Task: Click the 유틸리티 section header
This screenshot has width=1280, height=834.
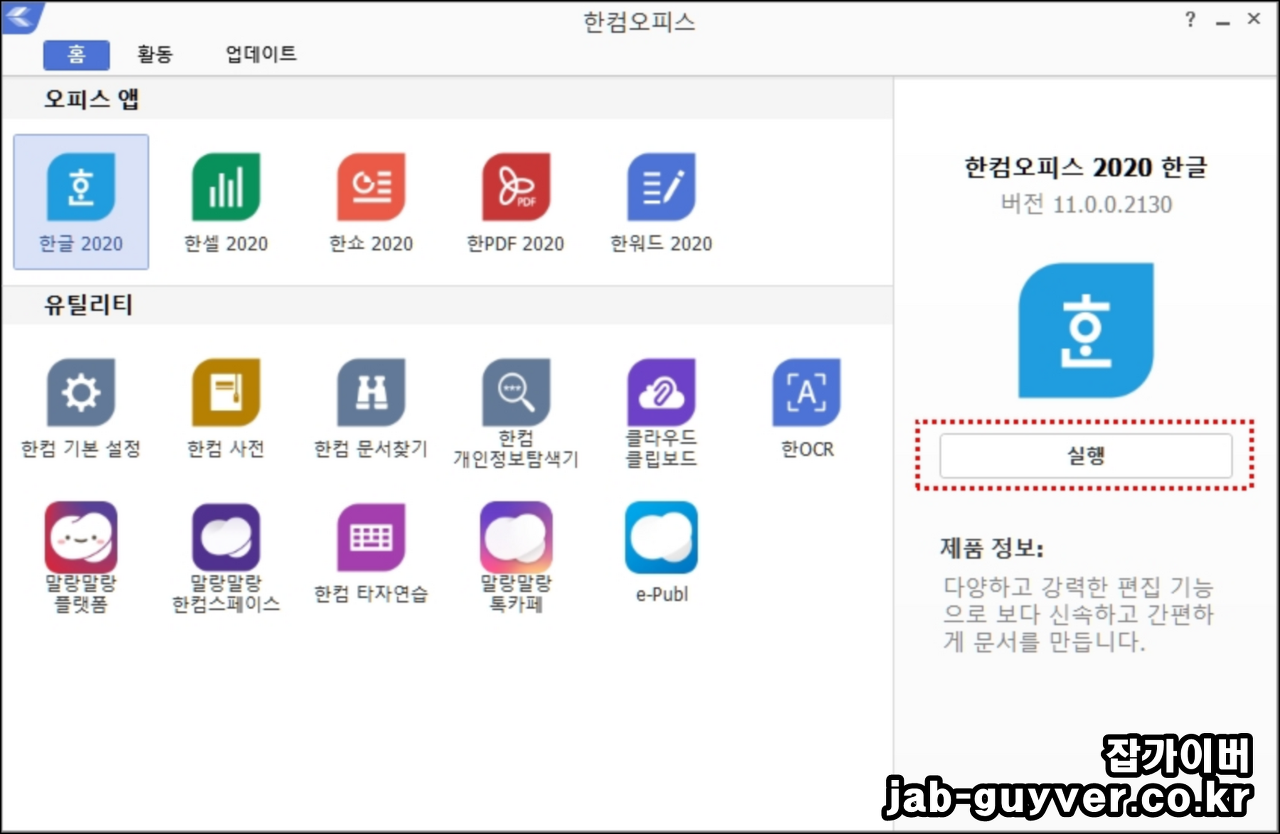Action: click(x=88, y=305)
